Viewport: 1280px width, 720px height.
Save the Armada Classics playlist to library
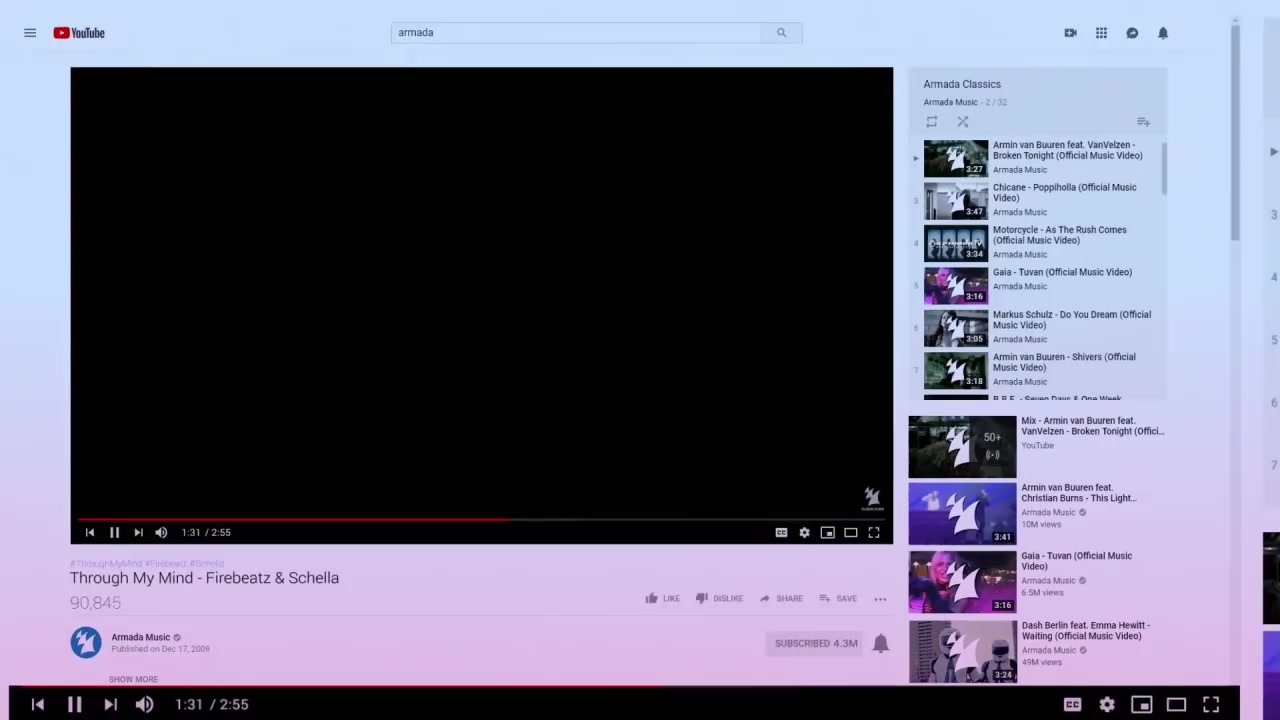(1143, 122)
